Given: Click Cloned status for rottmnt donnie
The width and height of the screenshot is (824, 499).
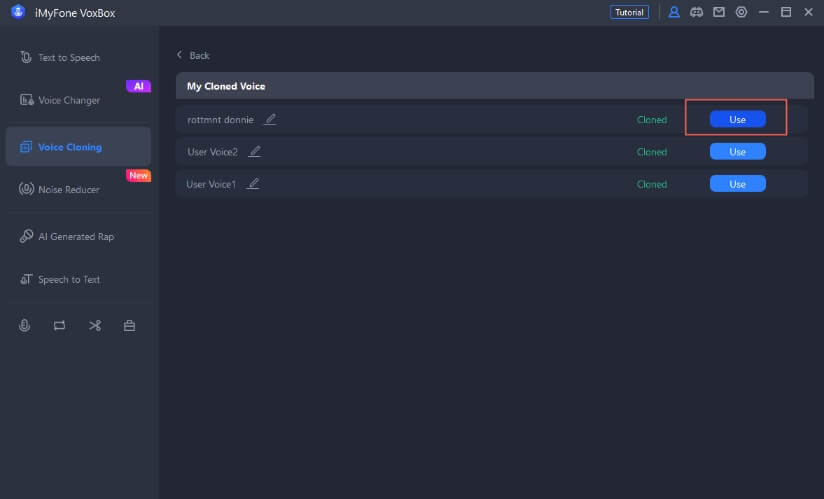Looking at the screenshot, I should tap(652, 120).
